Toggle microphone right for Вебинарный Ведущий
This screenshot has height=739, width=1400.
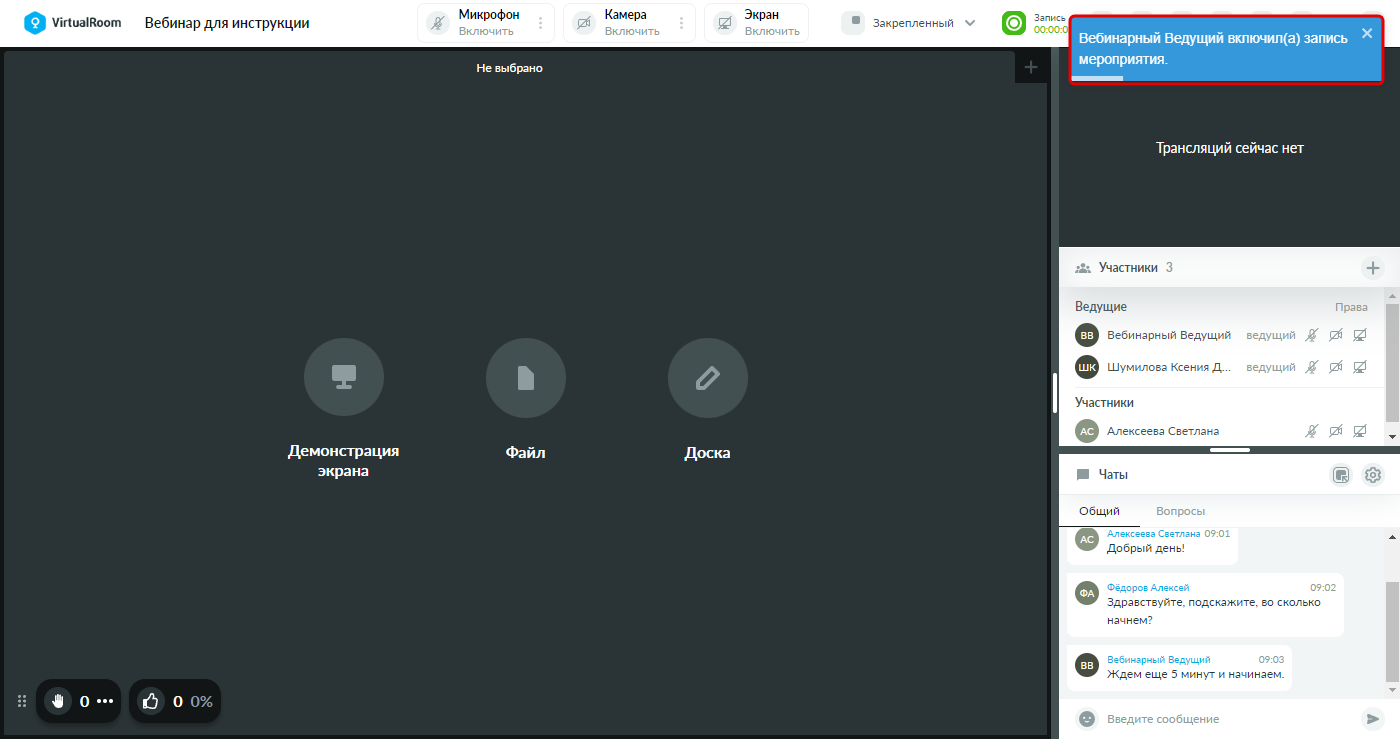[1312, 335]
